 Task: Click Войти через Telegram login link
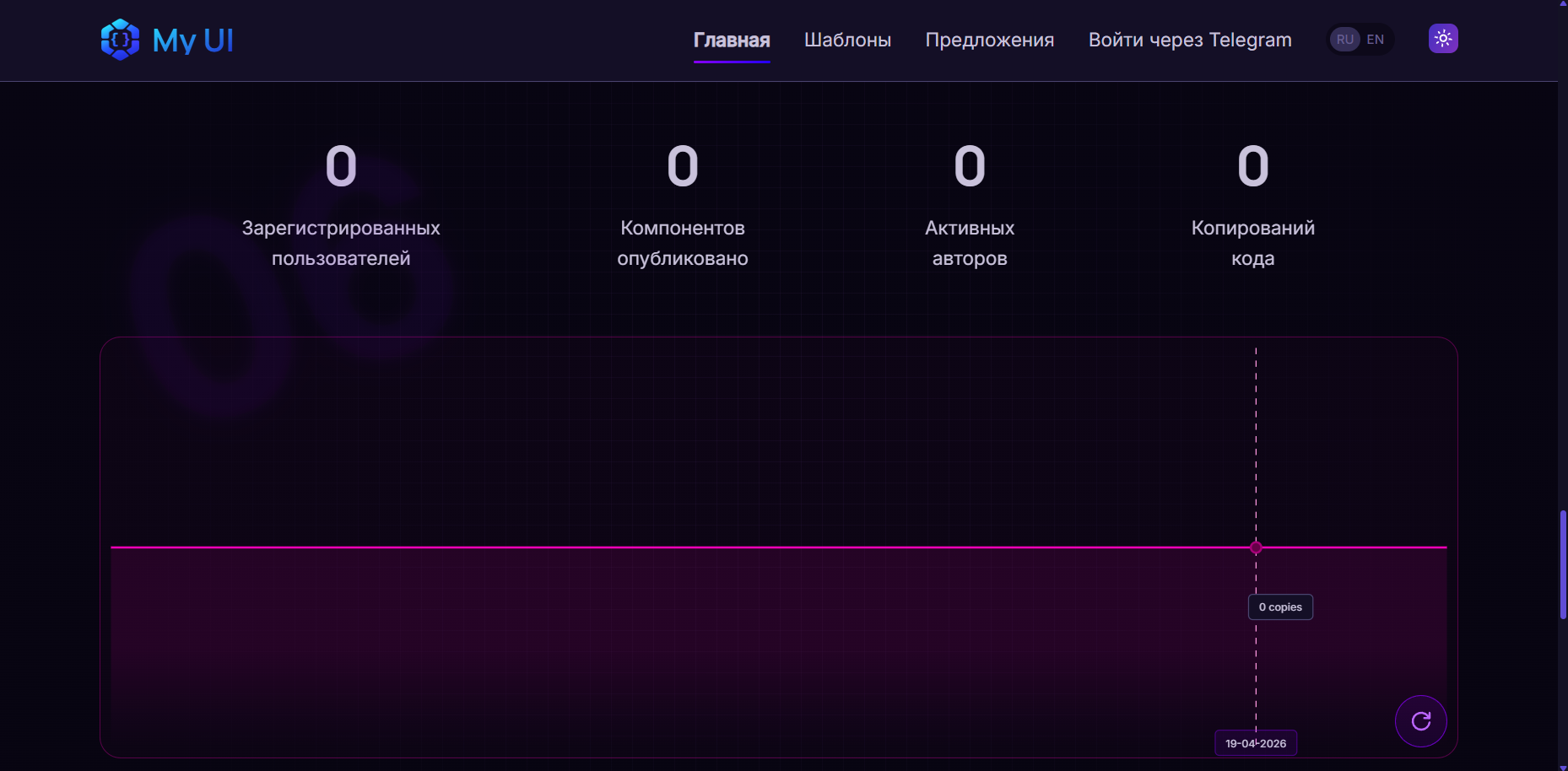(1190, 40)
